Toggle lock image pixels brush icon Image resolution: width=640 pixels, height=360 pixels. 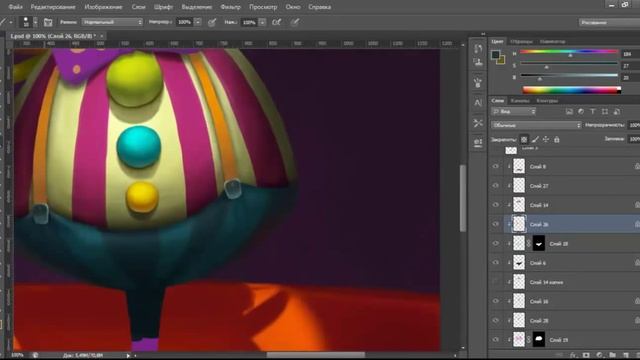click(x=535, y=140)
